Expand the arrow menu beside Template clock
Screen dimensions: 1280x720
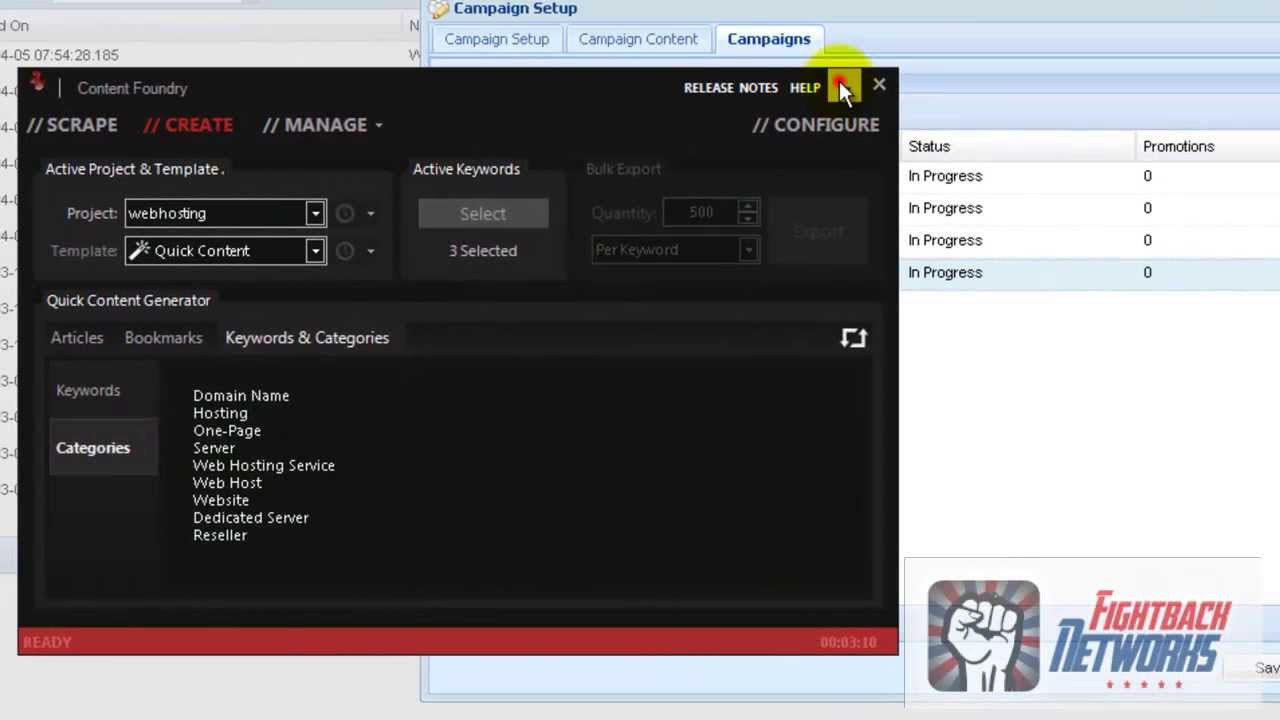(371, 251)
